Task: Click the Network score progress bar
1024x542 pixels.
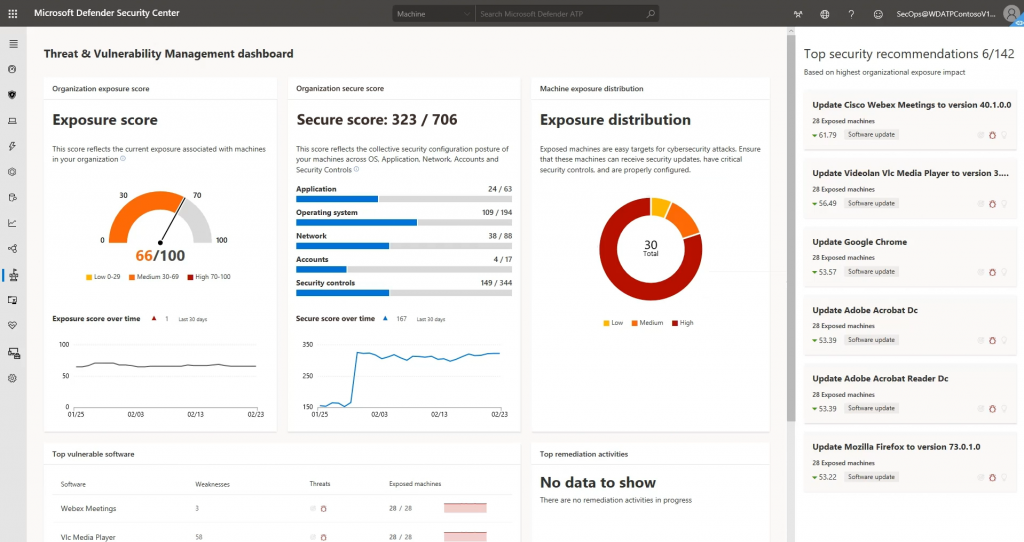Action: [x=404, y=246]
